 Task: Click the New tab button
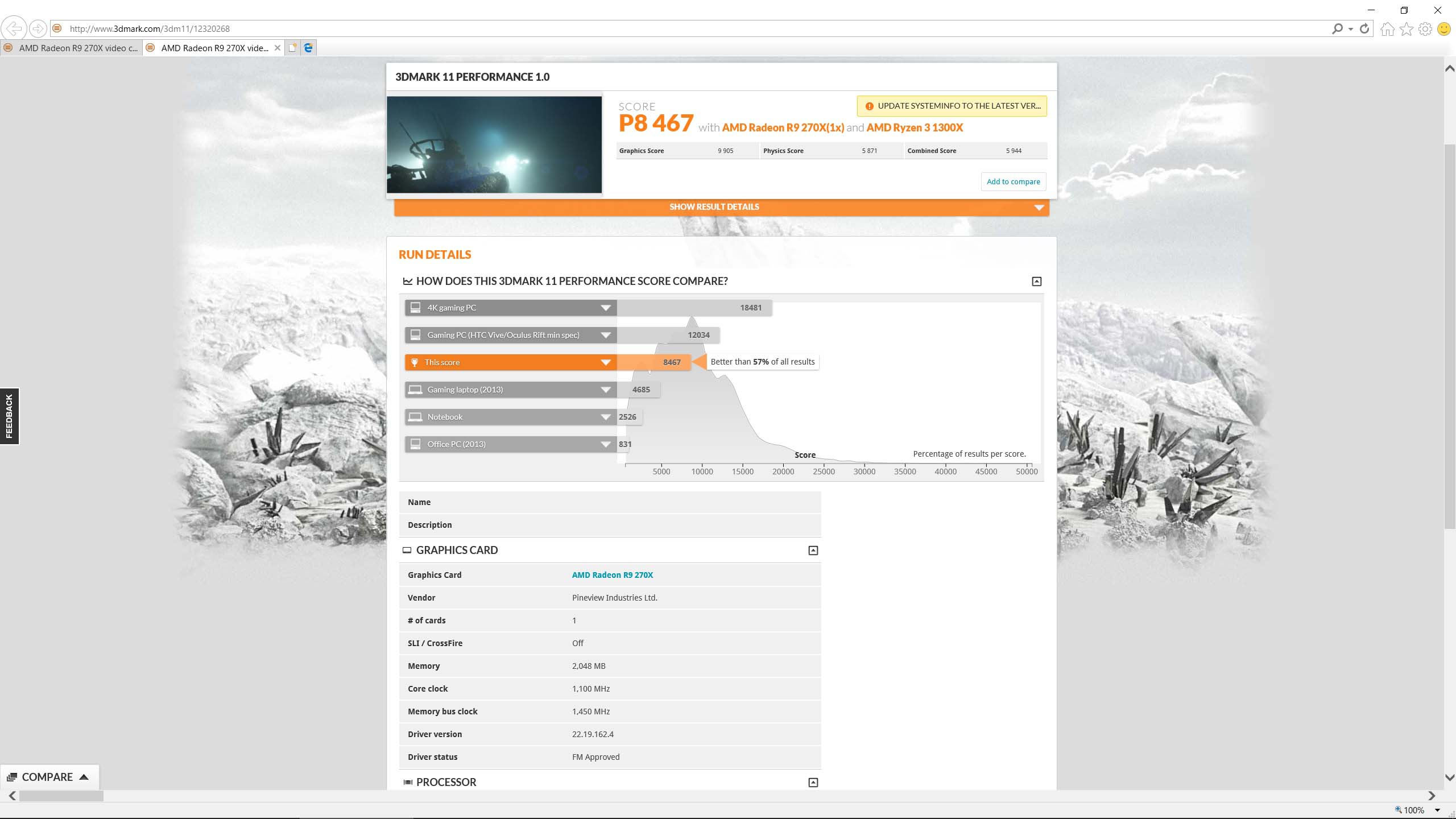[292, 48]
